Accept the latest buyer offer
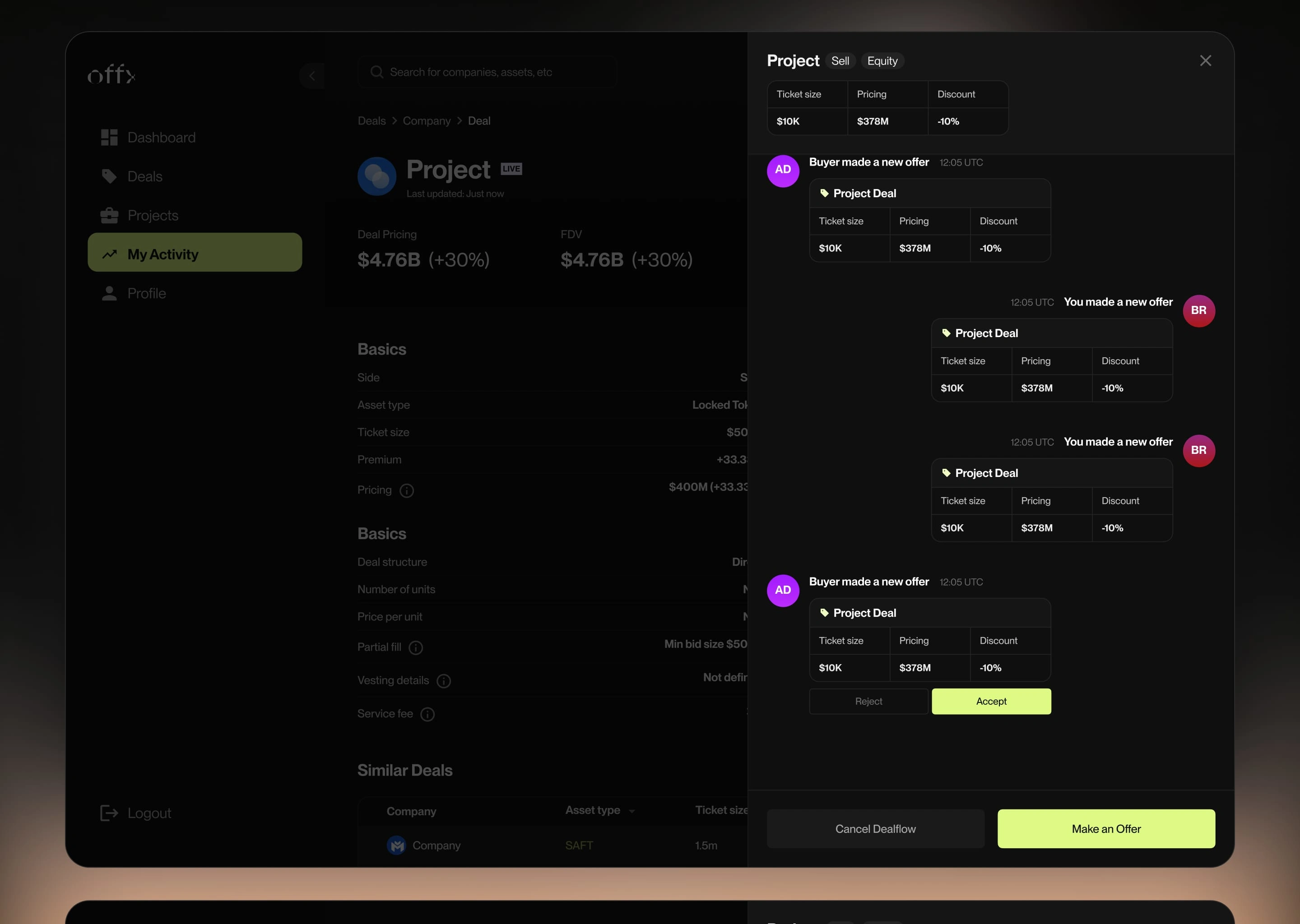 [x=991, y=701]
